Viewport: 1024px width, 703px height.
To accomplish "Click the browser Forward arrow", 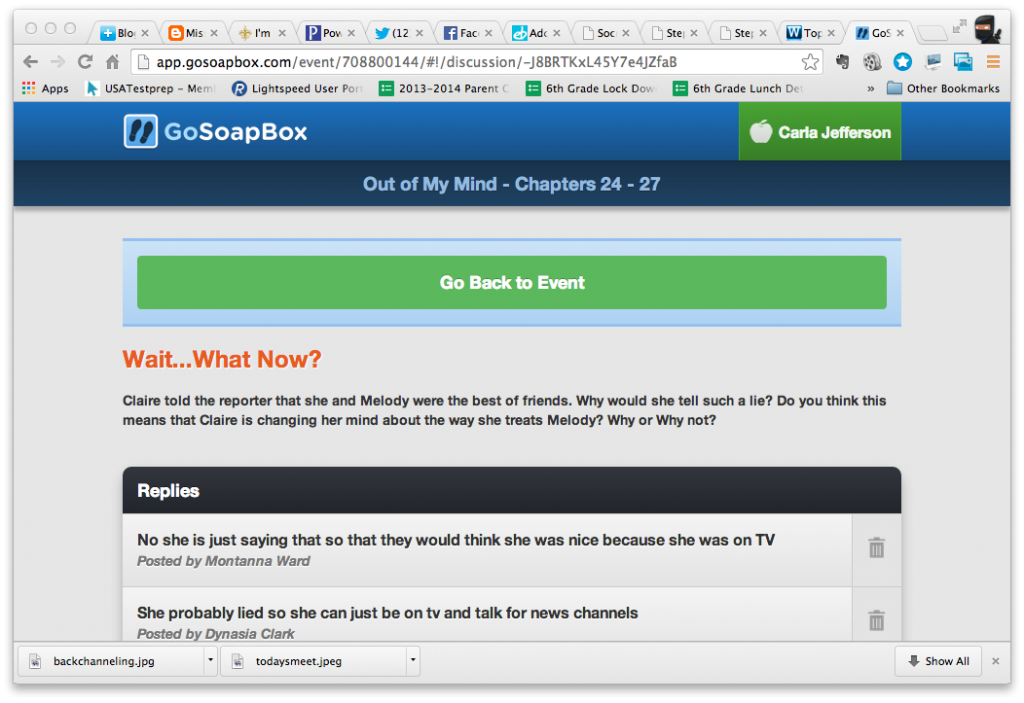I will pos(57,62).
